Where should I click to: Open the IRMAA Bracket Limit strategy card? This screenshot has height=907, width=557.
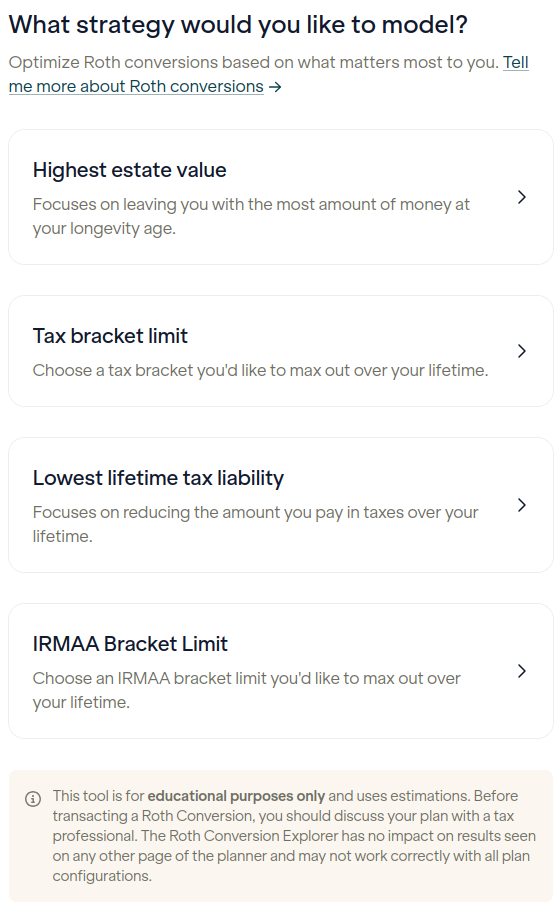point(281,671)
